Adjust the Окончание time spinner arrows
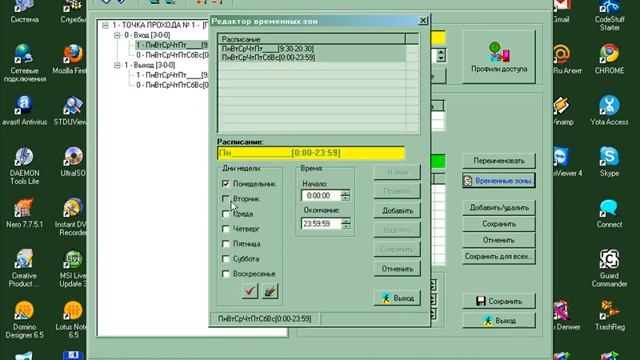 346,224
